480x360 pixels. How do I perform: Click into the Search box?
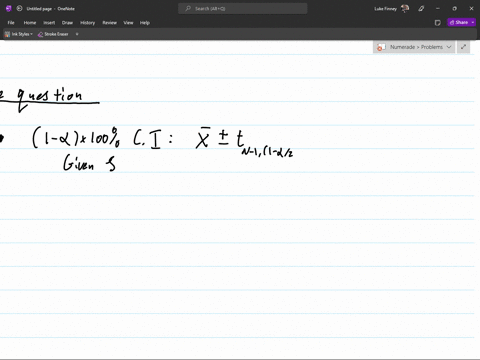[243, 9]
